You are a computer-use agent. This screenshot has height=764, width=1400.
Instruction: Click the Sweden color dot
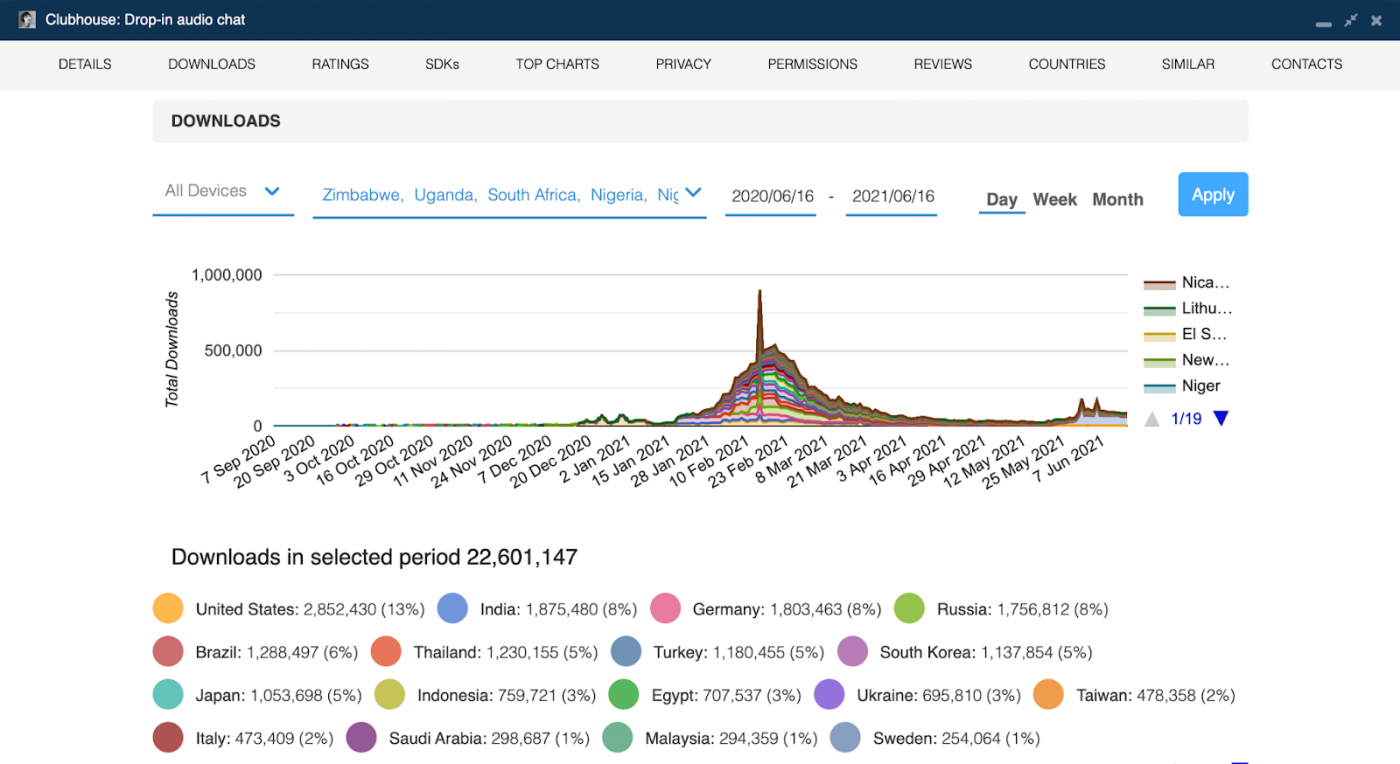pyautogui.click(x=845, y=738)
